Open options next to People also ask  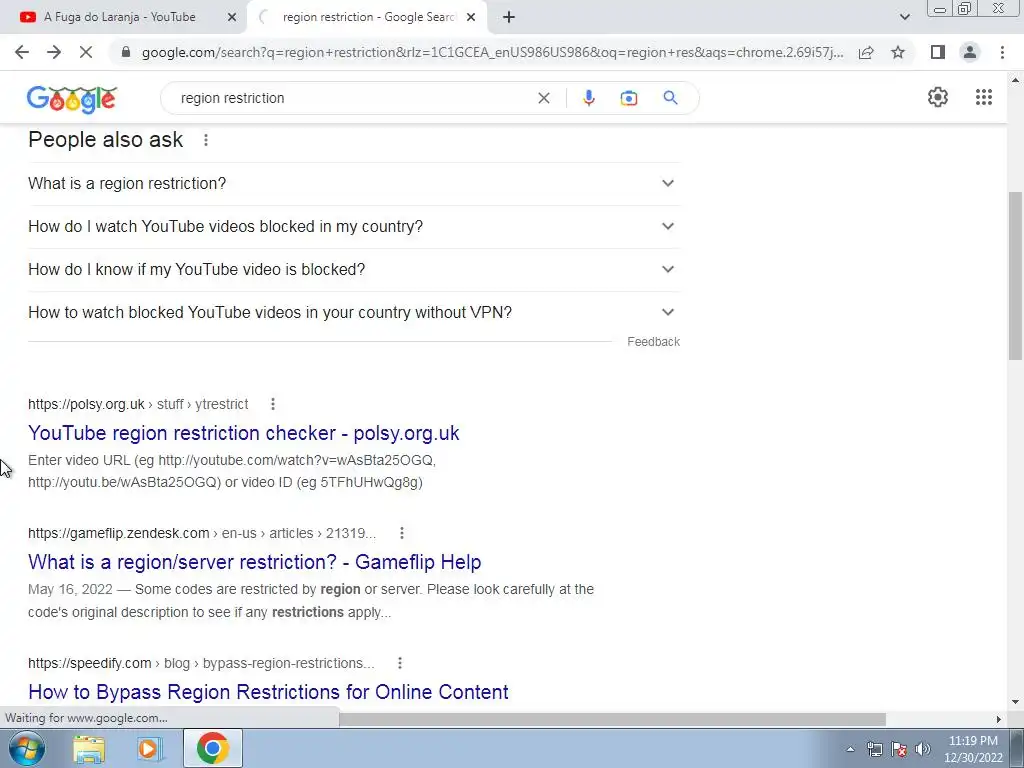tap(206, 140)
